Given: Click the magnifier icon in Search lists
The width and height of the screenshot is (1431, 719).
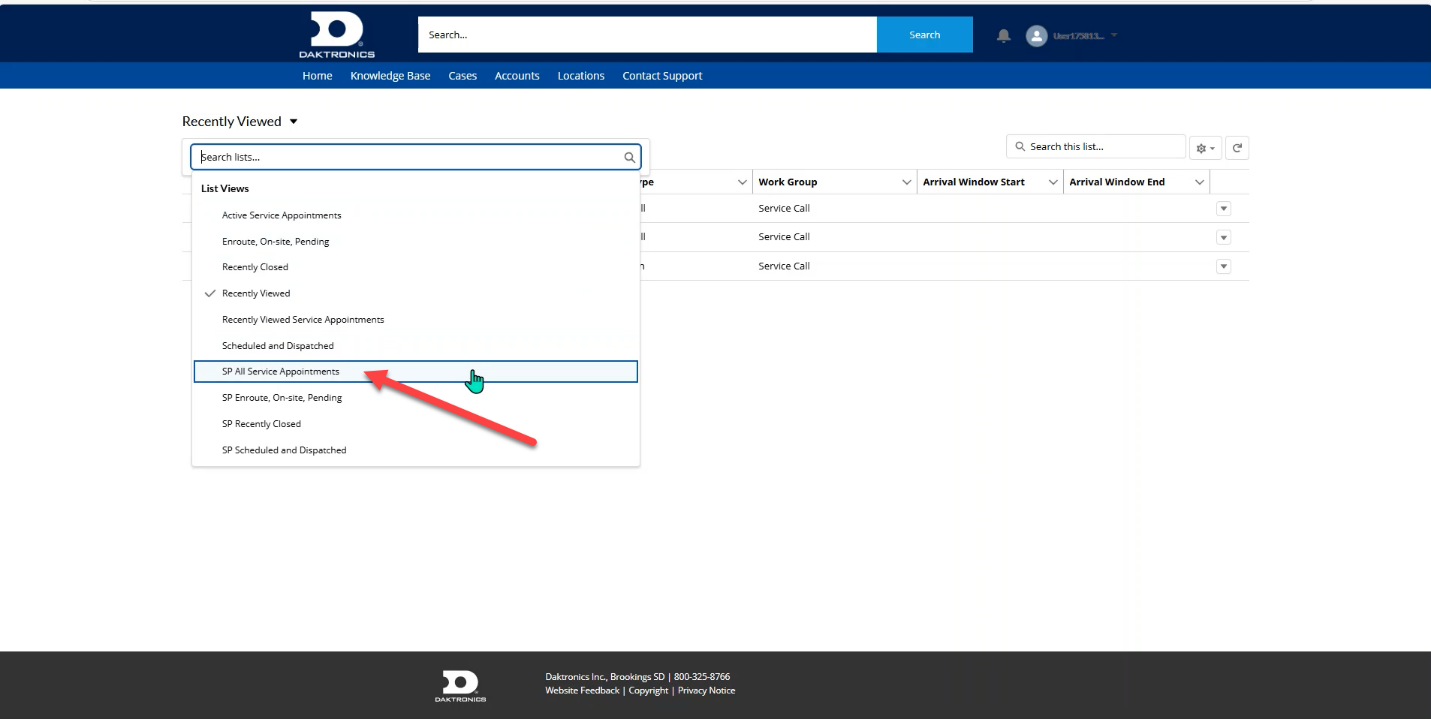Looking at the screenshot, I should tap(630, 157).
